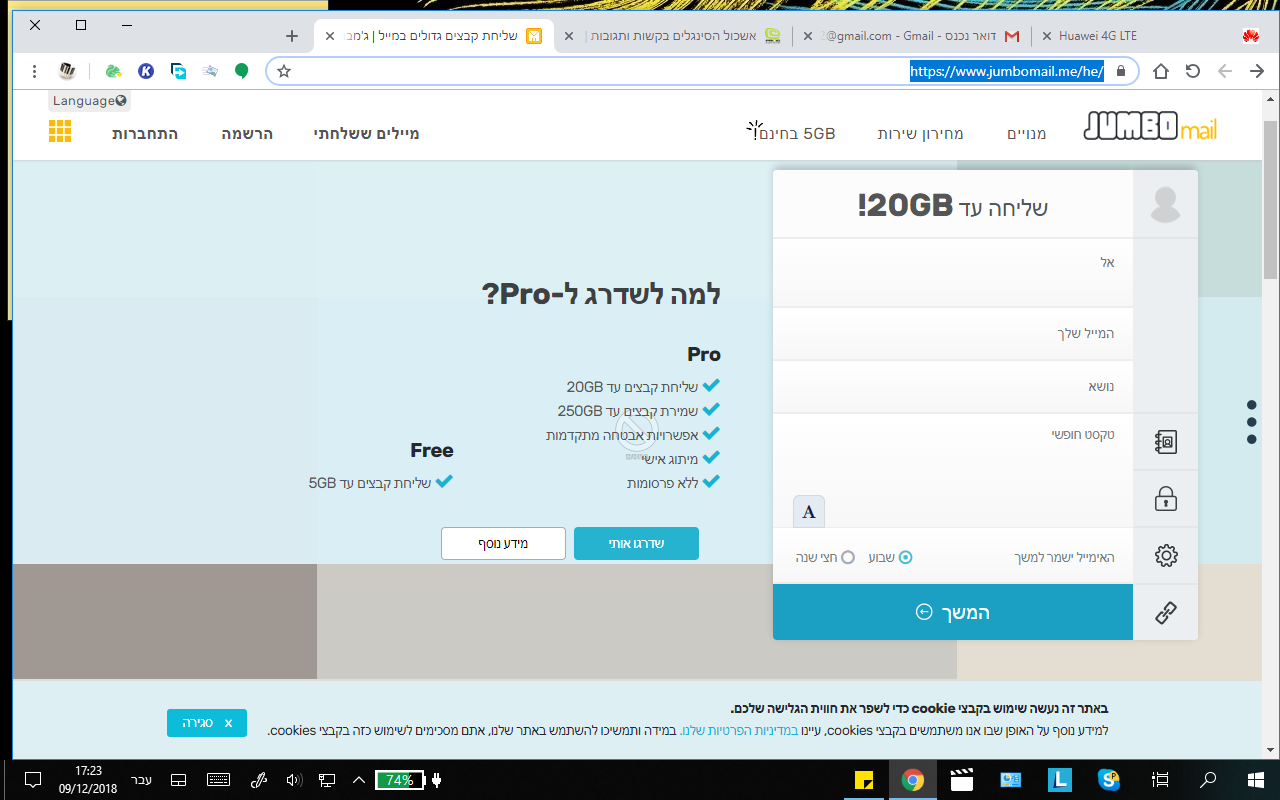The height and width of the screenshot is (800, 1280).
Task: Open Skype from the taskbar
Action: (x=1108, y=780)
